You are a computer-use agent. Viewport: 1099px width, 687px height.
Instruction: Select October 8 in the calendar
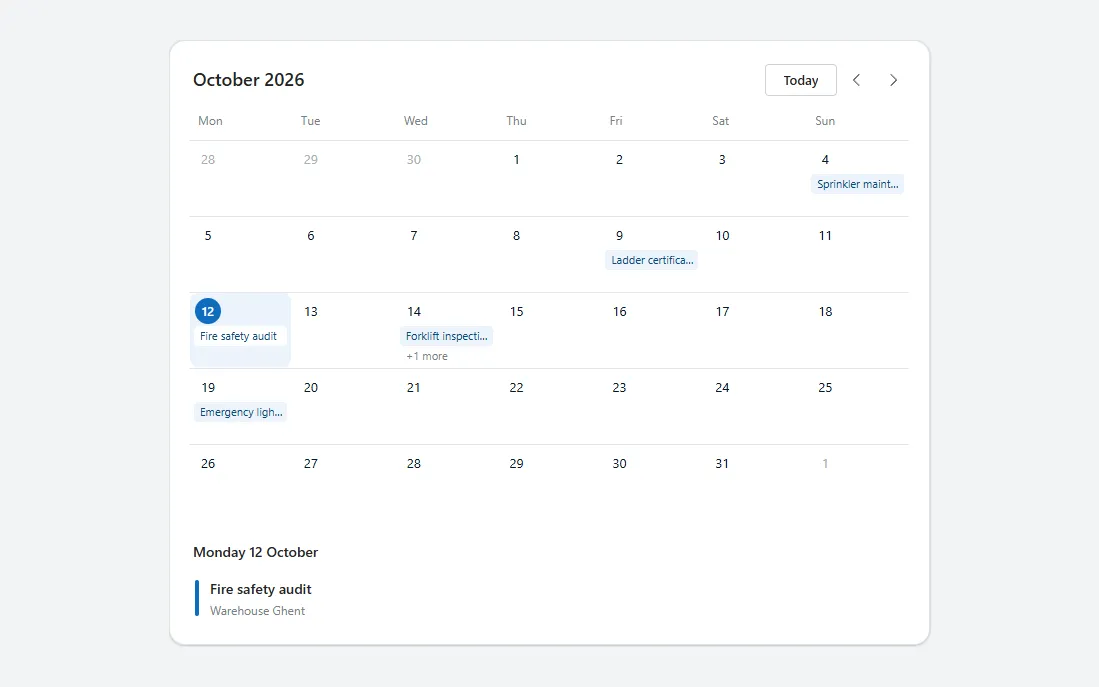(x=517, y=236)
